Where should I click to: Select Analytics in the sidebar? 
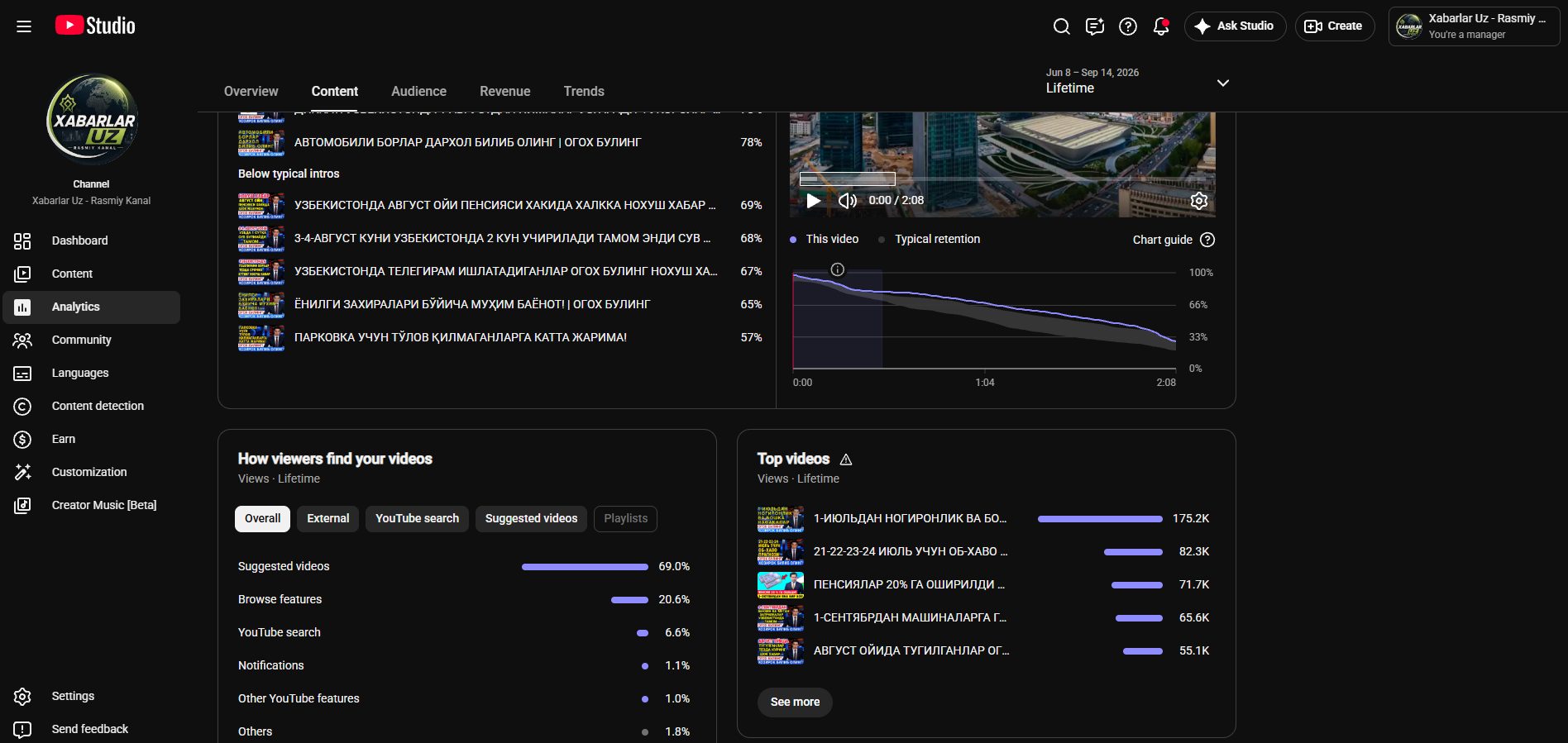[91, 307]
